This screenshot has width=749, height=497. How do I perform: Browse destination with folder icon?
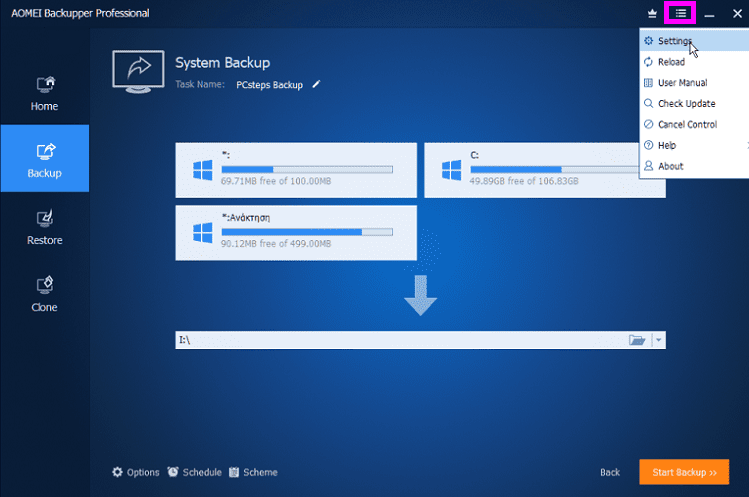click(x=637, y=340)
